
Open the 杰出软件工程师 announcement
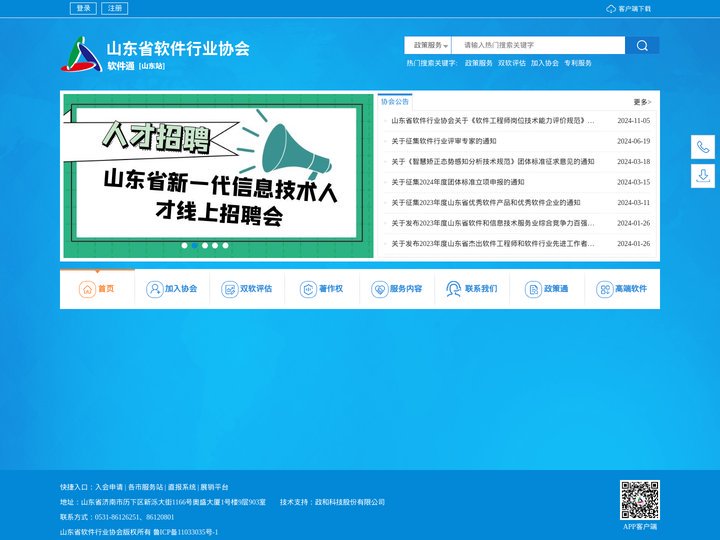pos(493,244)
